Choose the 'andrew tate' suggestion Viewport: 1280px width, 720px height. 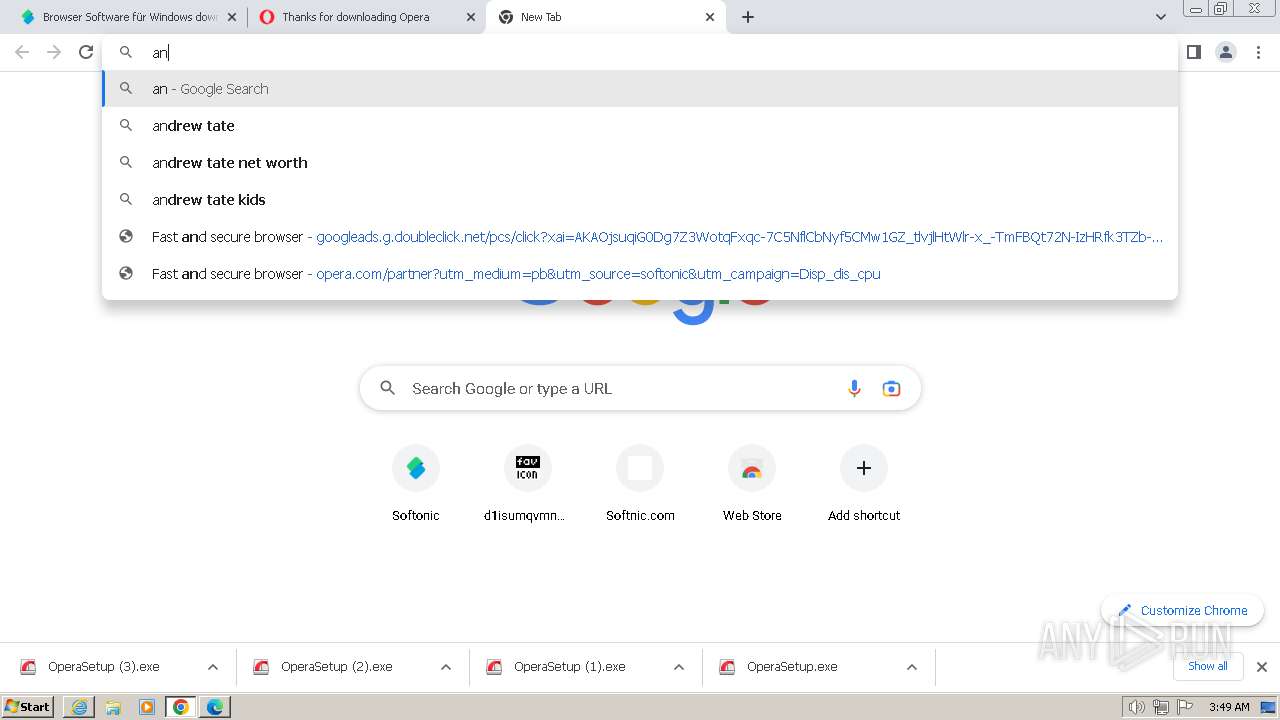pyautogui.click(x=640, y=126)
